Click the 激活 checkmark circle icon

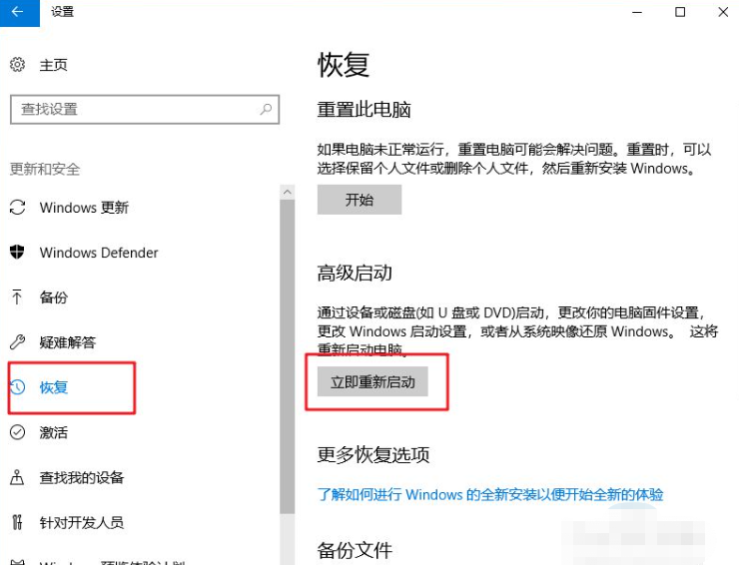point(17,432)
